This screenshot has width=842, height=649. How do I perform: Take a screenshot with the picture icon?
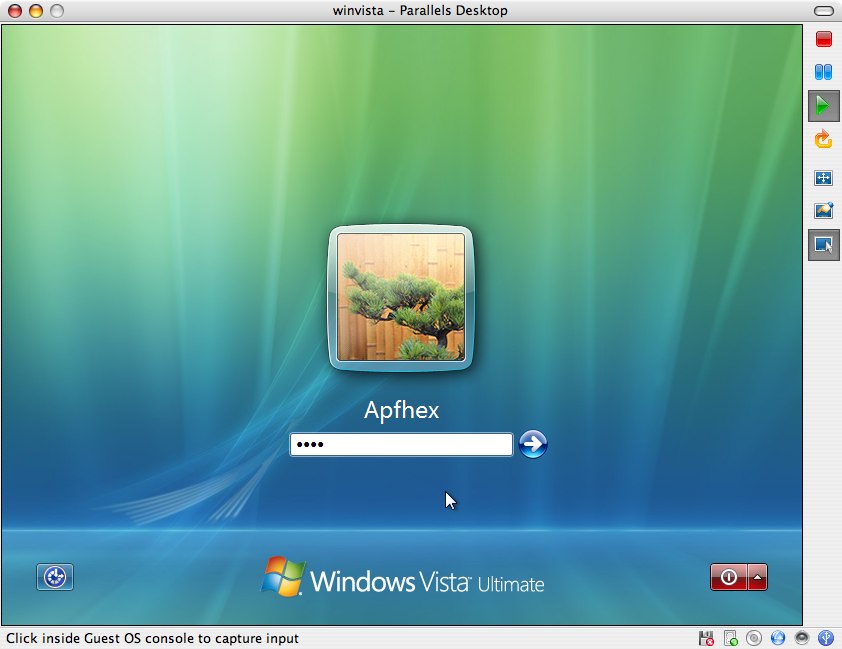tap(823, 210)
